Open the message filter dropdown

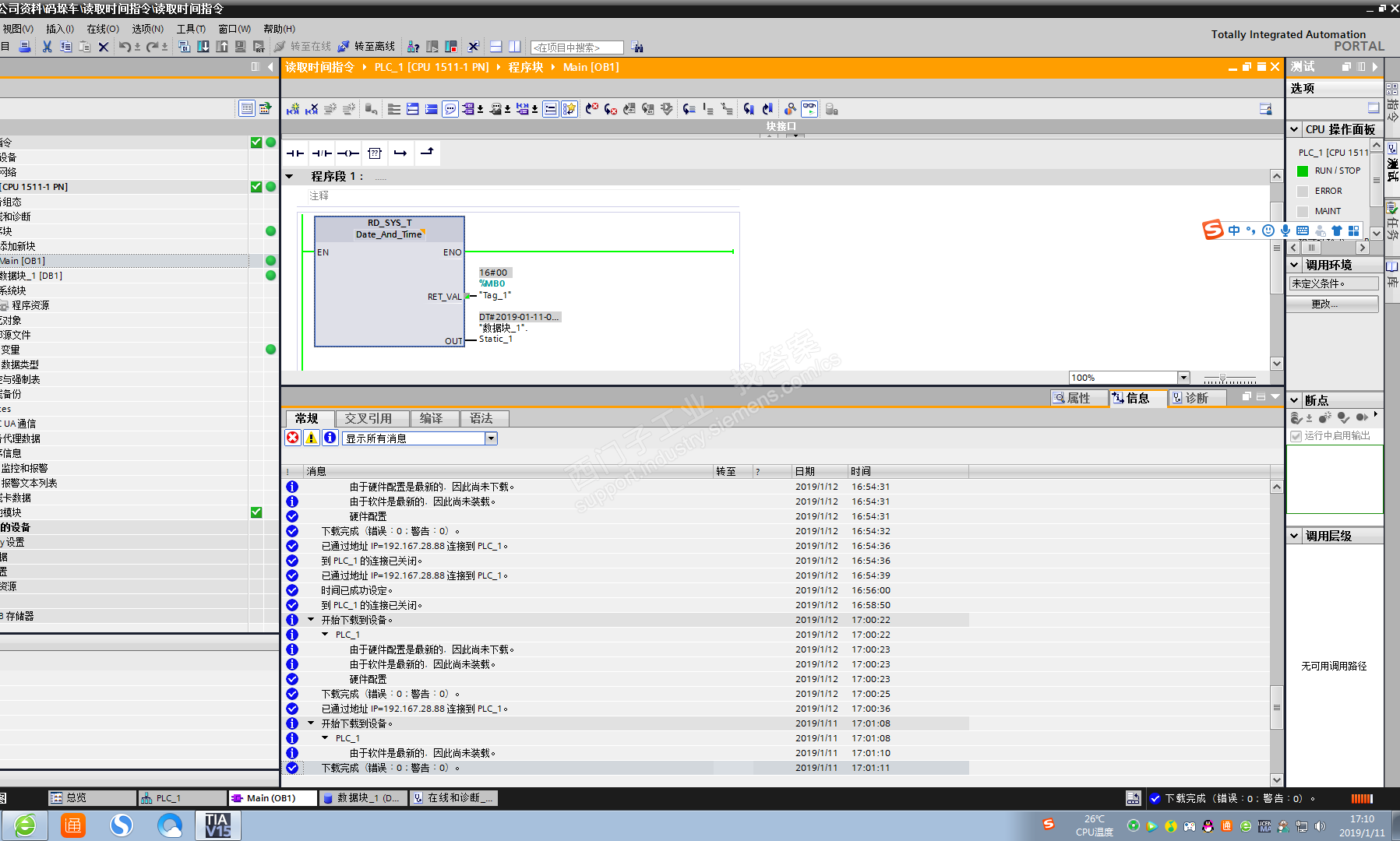point(492,438)
